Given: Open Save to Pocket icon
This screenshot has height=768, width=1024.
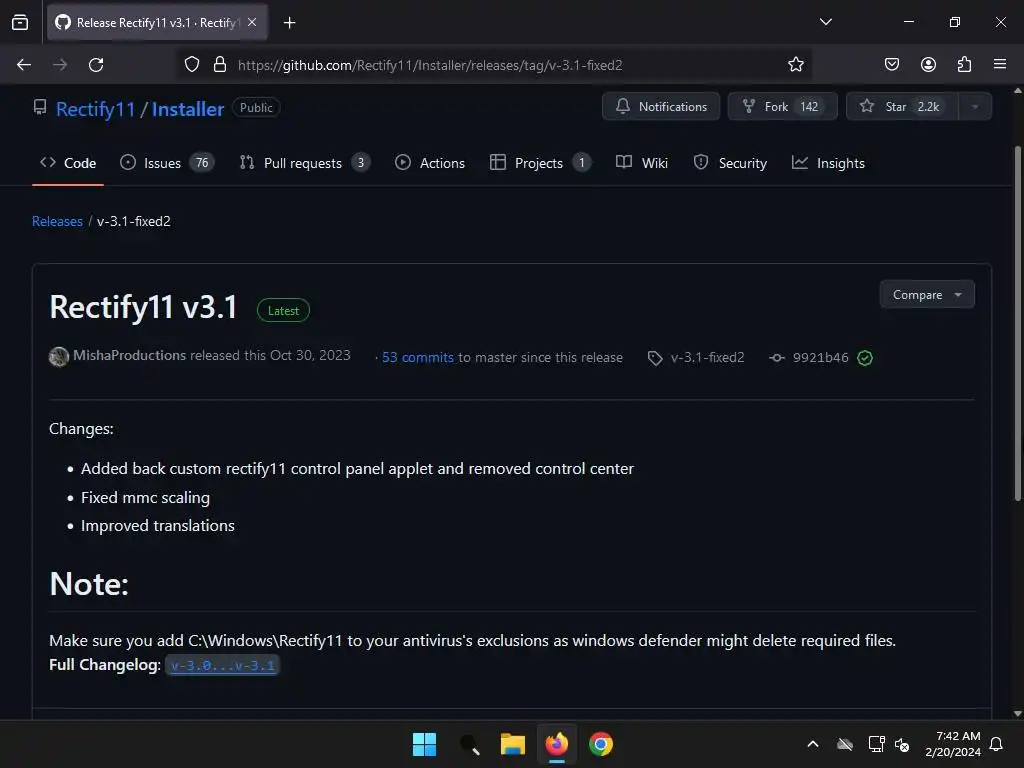Looking at the screenshot, I should (x=891, y=65).
